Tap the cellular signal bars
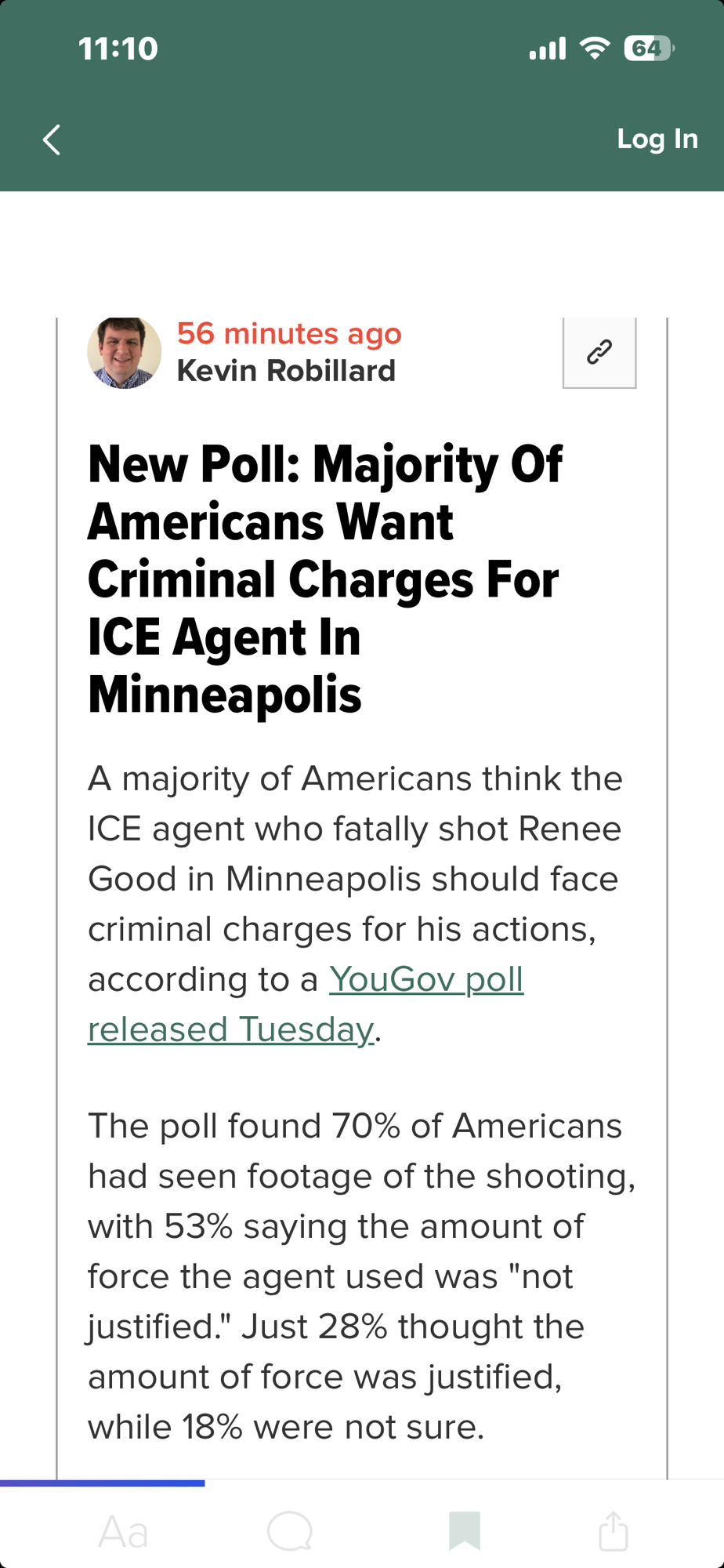Viewport: 724px width, 1568px height. 547,49
